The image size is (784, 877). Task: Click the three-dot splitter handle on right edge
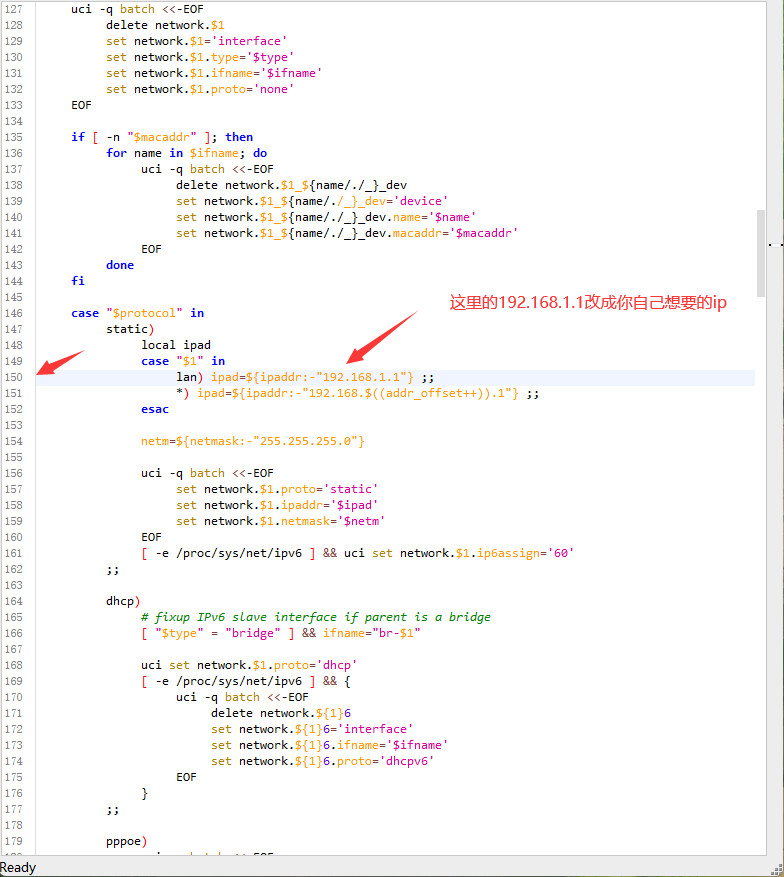point(776,243)
